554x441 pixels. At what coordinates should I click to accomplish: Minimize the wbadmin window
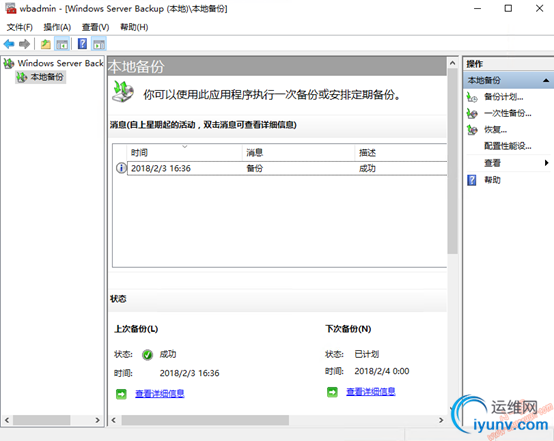pyautogui.click(x=477, y=8)
